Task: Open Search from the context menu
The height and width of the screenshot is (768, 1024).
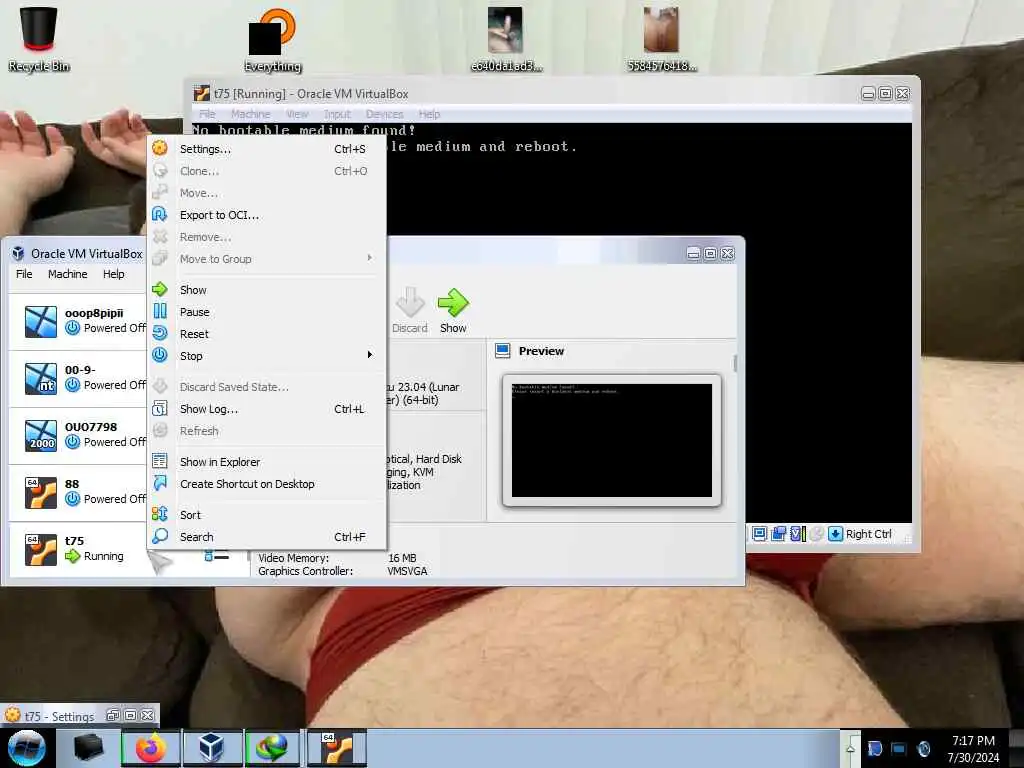Action: pyautogui.click(x=267, y=537)
